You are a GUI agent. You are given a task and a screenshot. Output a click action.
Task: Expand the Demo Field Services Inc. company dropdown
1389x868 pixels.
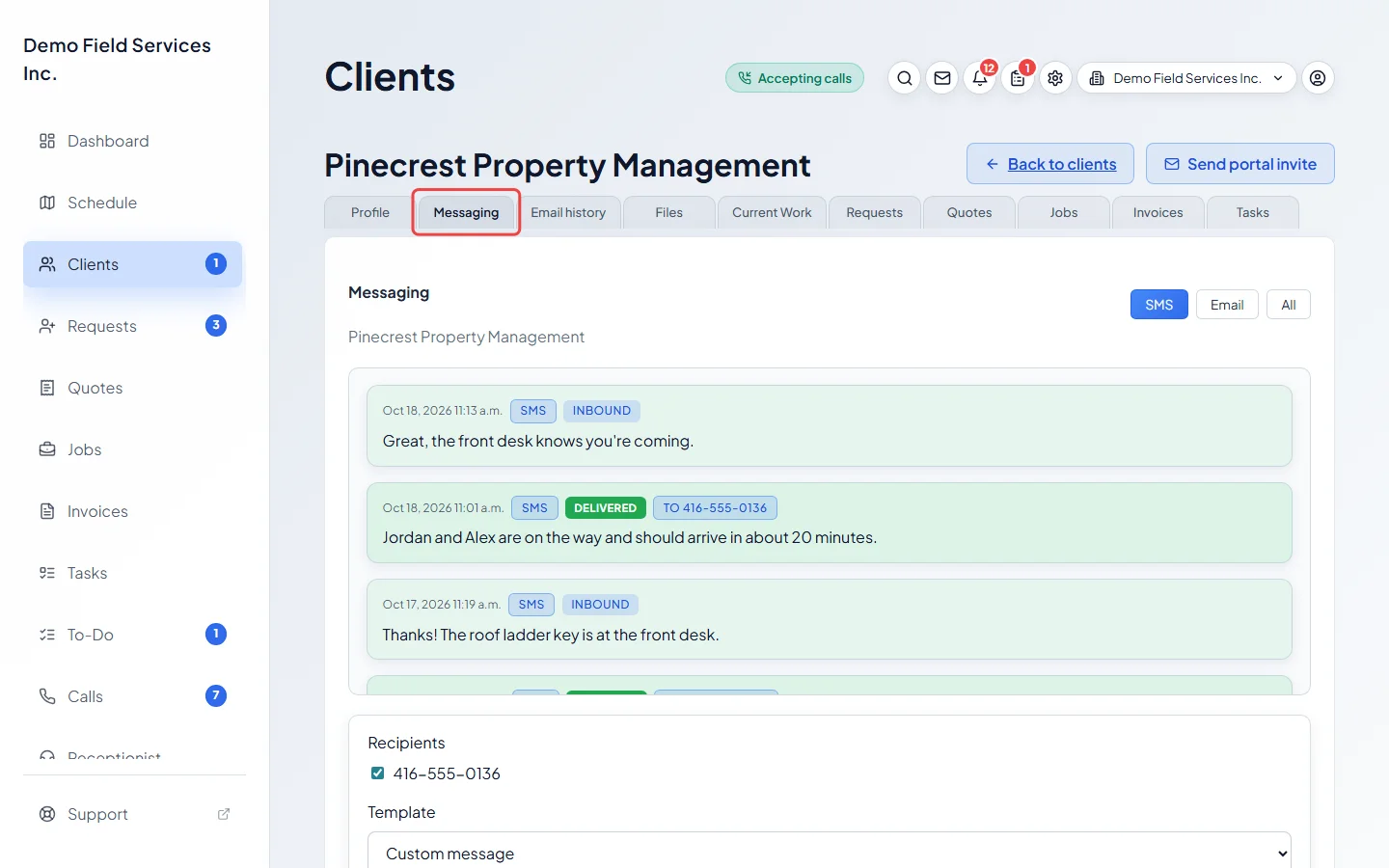click(1186, 78)
